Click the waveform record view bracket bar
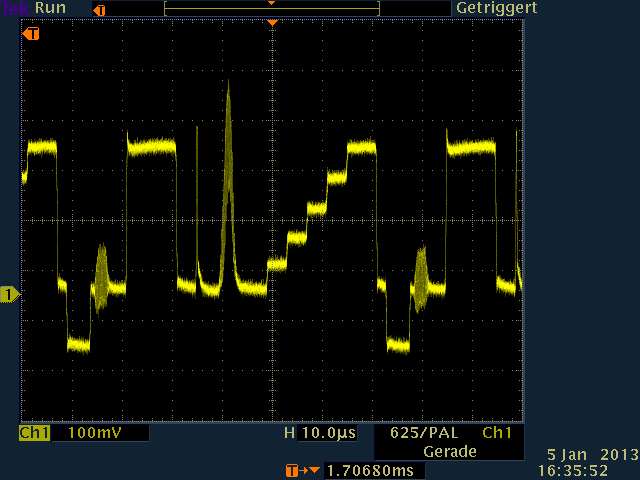Image resolution: width=640 pixels, height=480 pixels. (272, 9)
